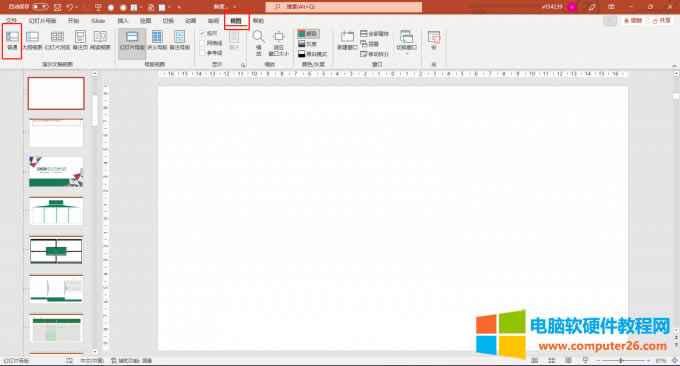
Task: Open the Show (显示) group dialog launcher
Action: (x=243, y=65)
